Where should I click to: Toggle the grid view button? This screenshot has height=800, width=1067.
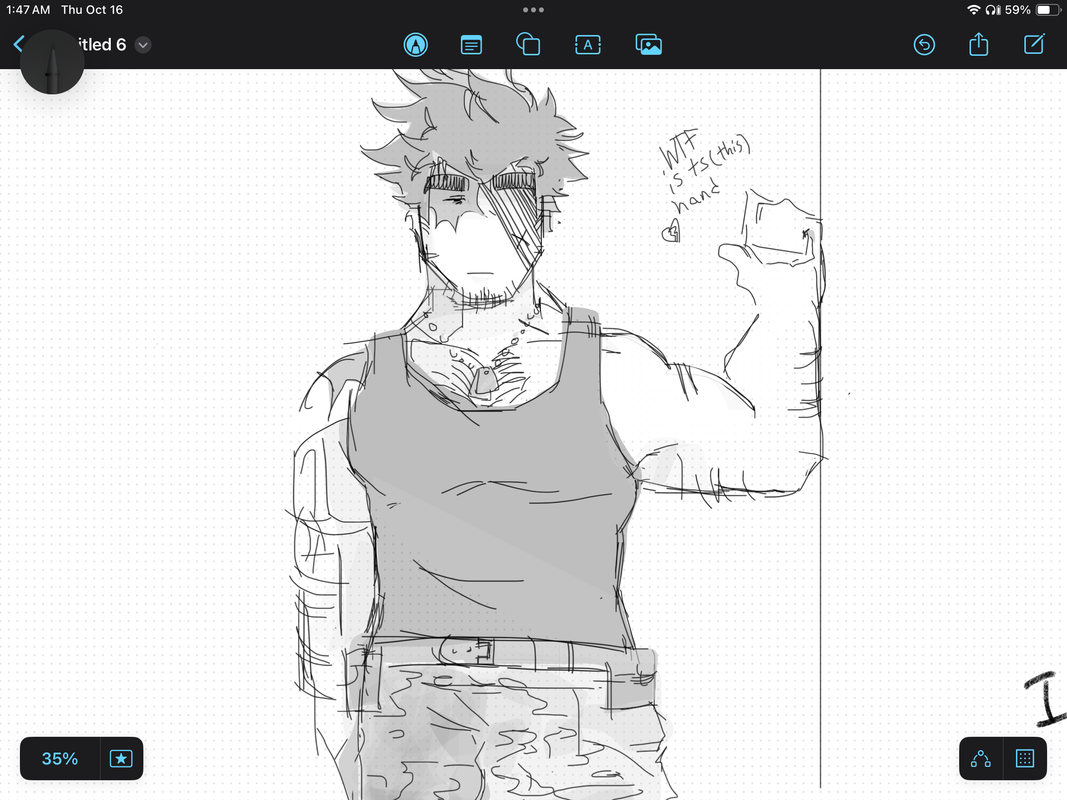click(x=1025, y=759)
